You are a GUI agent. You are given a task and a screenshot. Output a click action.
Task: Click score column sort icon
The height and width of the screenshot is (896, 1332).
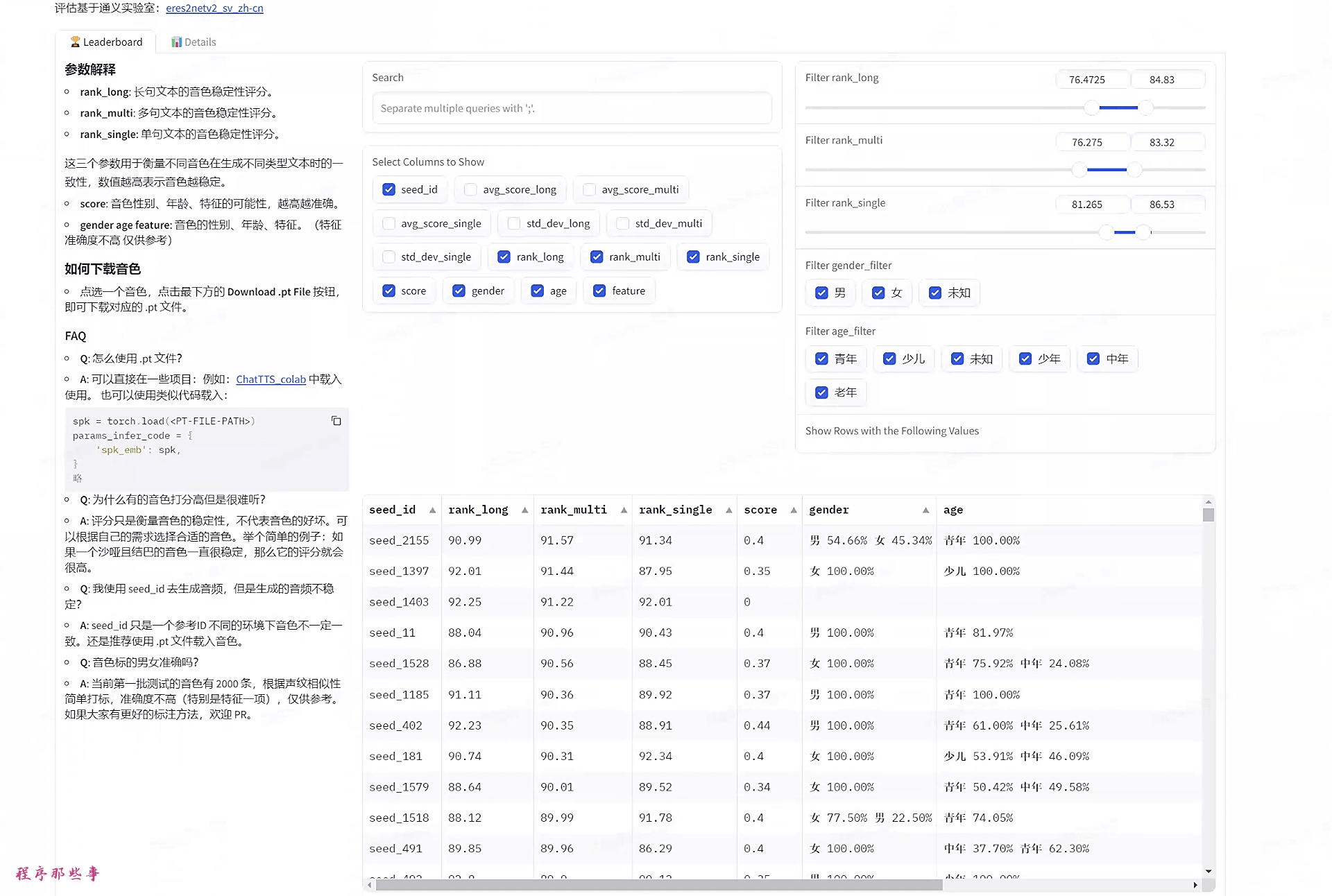pyautogui.click(x=792, y=510)
